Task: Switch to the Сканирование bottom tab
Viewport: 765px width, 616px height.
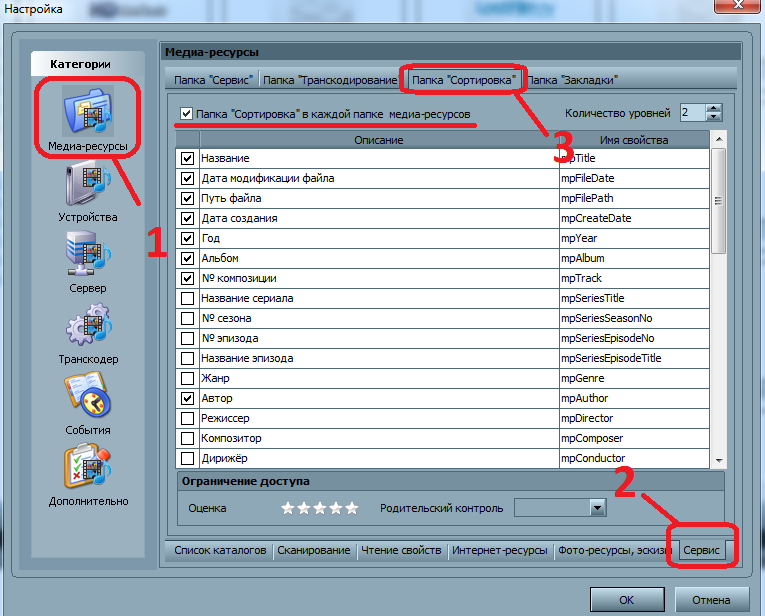Action: coord(314,551)
